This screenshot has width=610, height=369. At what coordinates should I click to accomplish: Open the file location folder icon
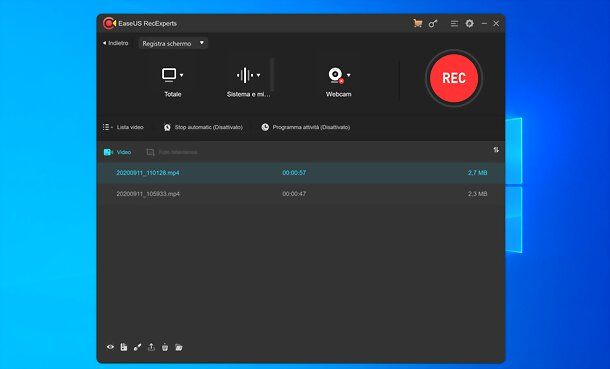[179, 347]
